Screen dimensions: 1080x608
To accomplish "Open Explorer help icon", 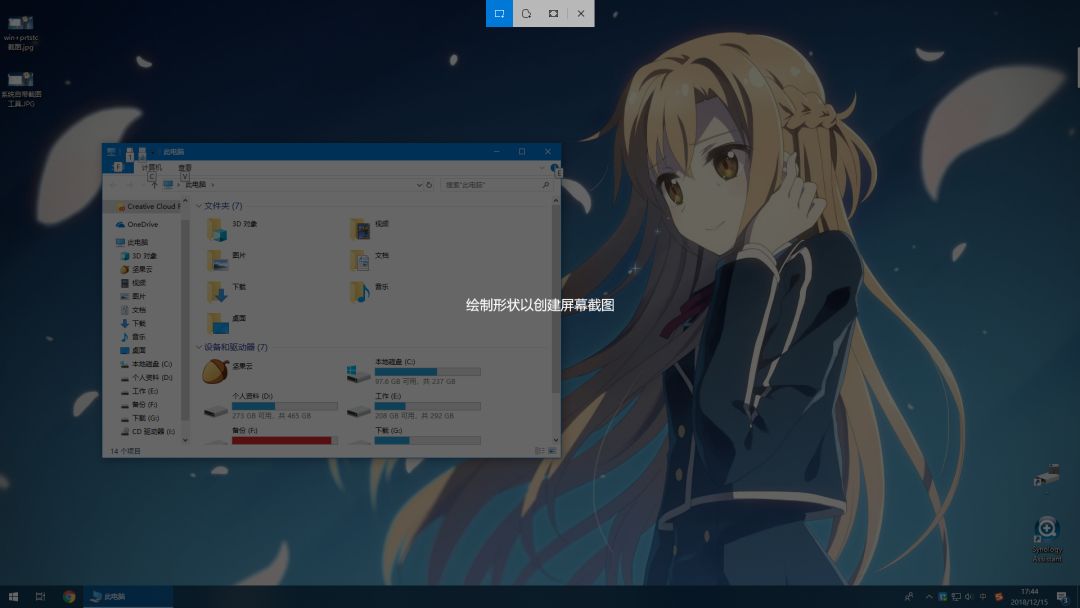I will (x=554, y=168).
